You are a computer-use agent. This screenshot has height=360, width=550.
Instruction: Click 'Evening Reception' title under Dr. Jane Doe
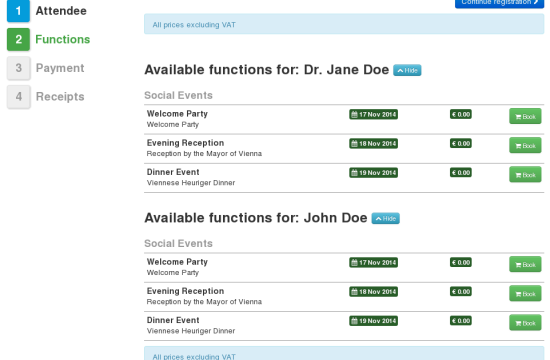(x=185, y=143)
